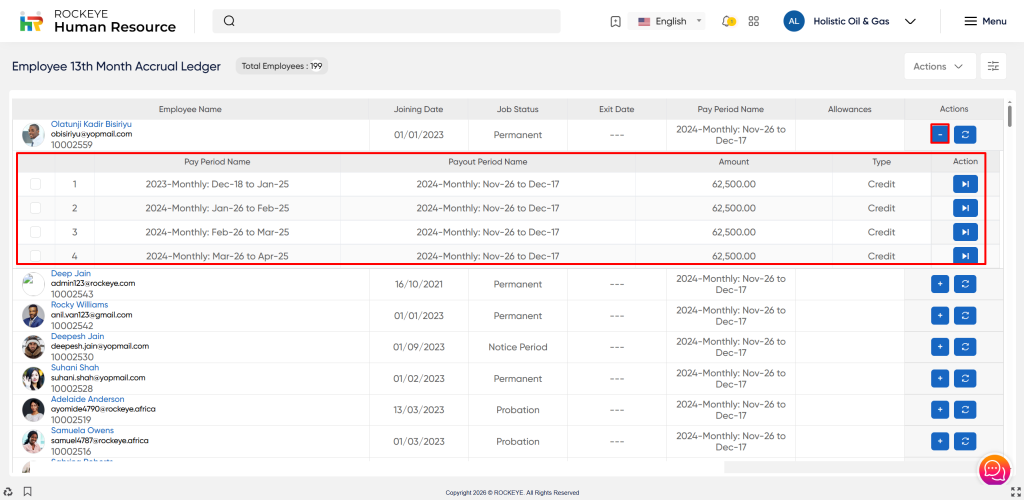Click refresh icon for Olatunji Kadir Bisiriyu
1024x500 pixels.
pos(965,134)
